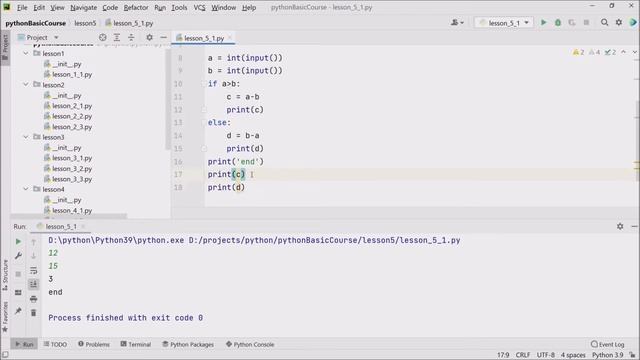The width and height of the screenshot is (640, 360).
Task: Jump to next highlighted error arrow
Action: 634,52
